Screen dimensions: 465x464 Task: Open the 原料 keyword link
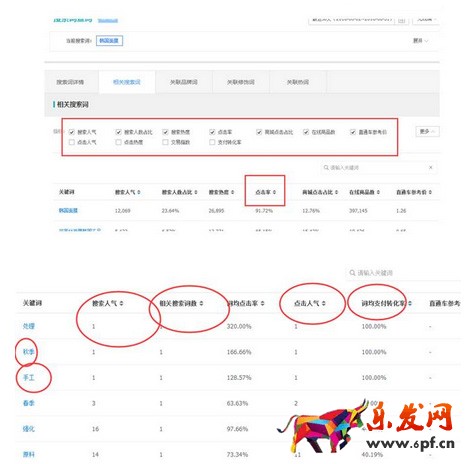tap(29, 454)
